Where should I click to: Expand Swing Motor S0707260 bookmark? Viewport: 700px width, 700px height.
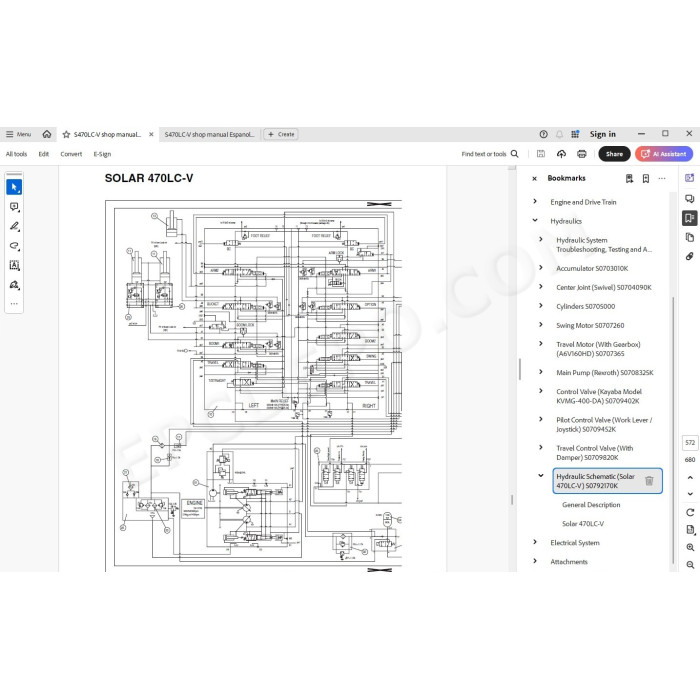[541, 325]
